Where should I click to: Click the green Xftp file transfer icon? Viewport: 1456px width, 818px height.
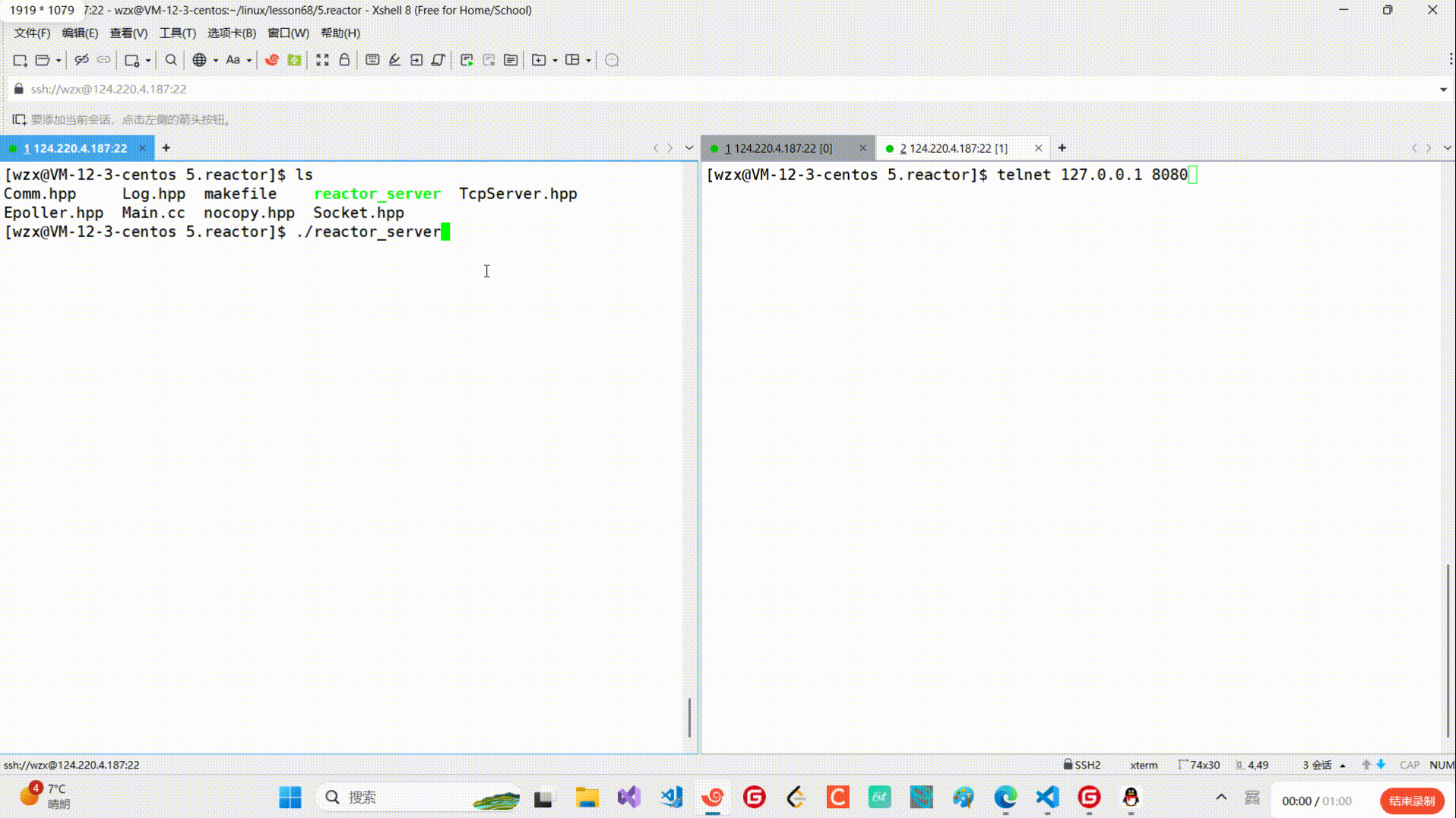[294, 60]
